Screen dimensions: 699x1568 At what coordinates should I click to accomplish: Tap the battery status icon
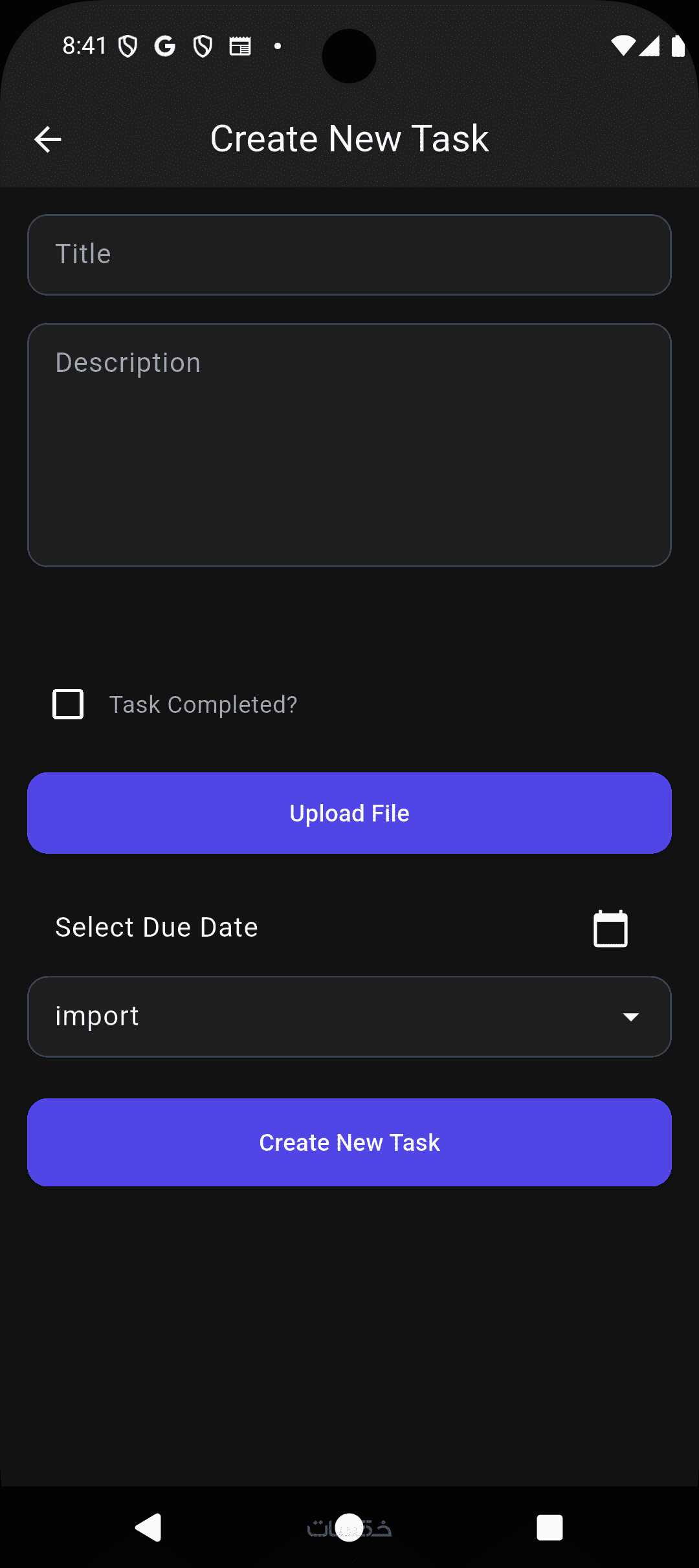click(678, 46)
